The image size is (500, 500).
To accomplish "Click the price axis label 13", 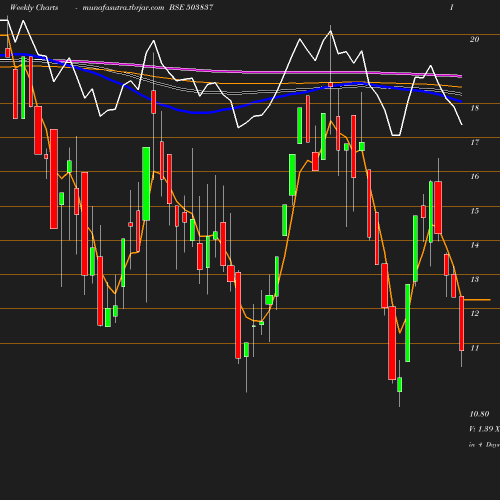I will tap(474, 279).
